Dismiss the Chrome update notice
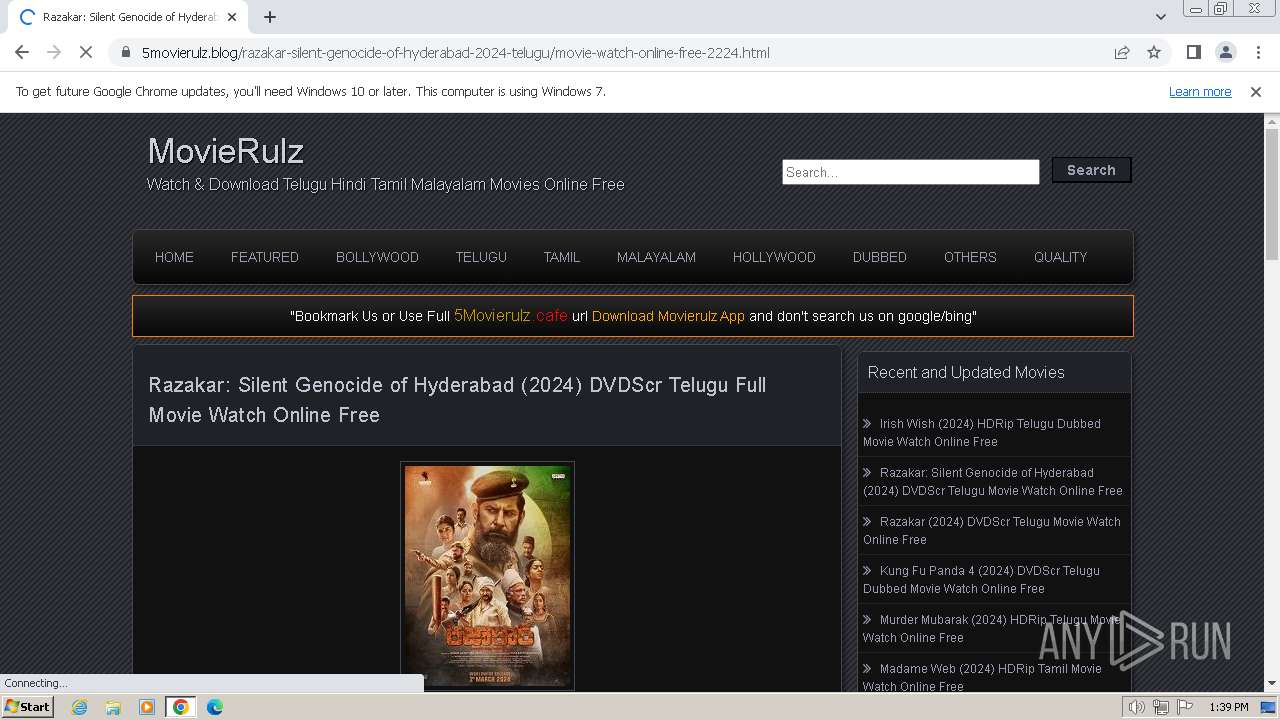This screenshot has height=720, width=1280. 1256,92
